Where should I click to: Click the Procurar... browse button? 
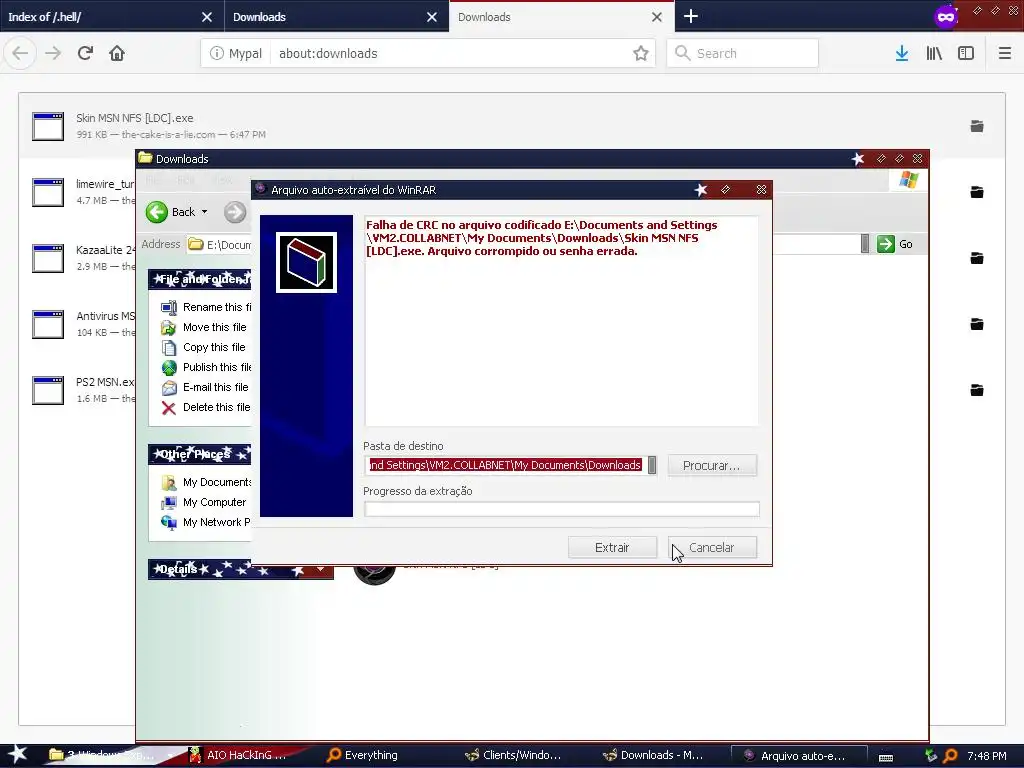[712, 466]
